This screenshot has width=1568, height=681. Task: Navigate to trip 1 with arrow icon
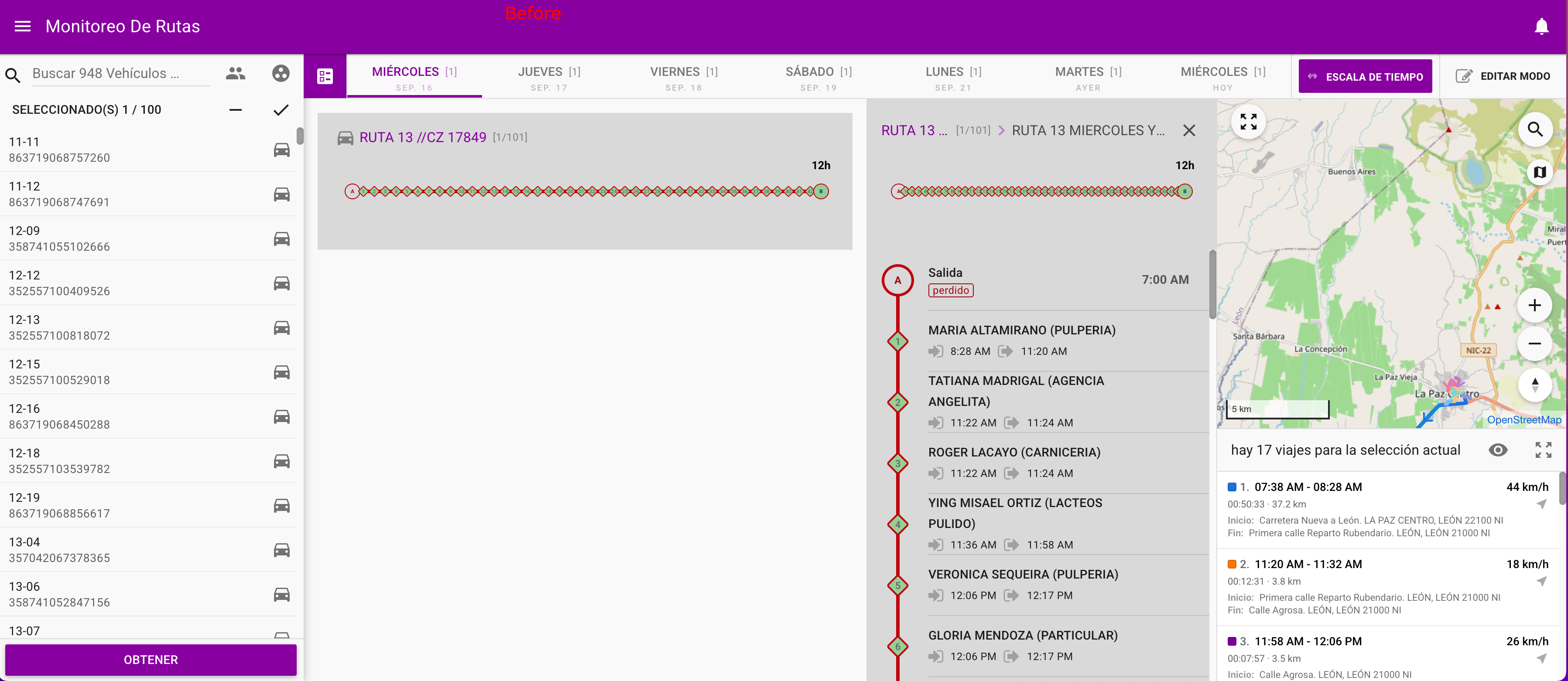pos(1541,504)
